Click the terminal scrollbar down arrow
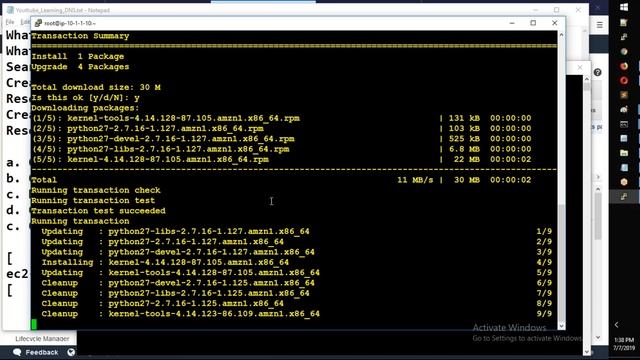This screenshot has width=640, height=360. 562,326
